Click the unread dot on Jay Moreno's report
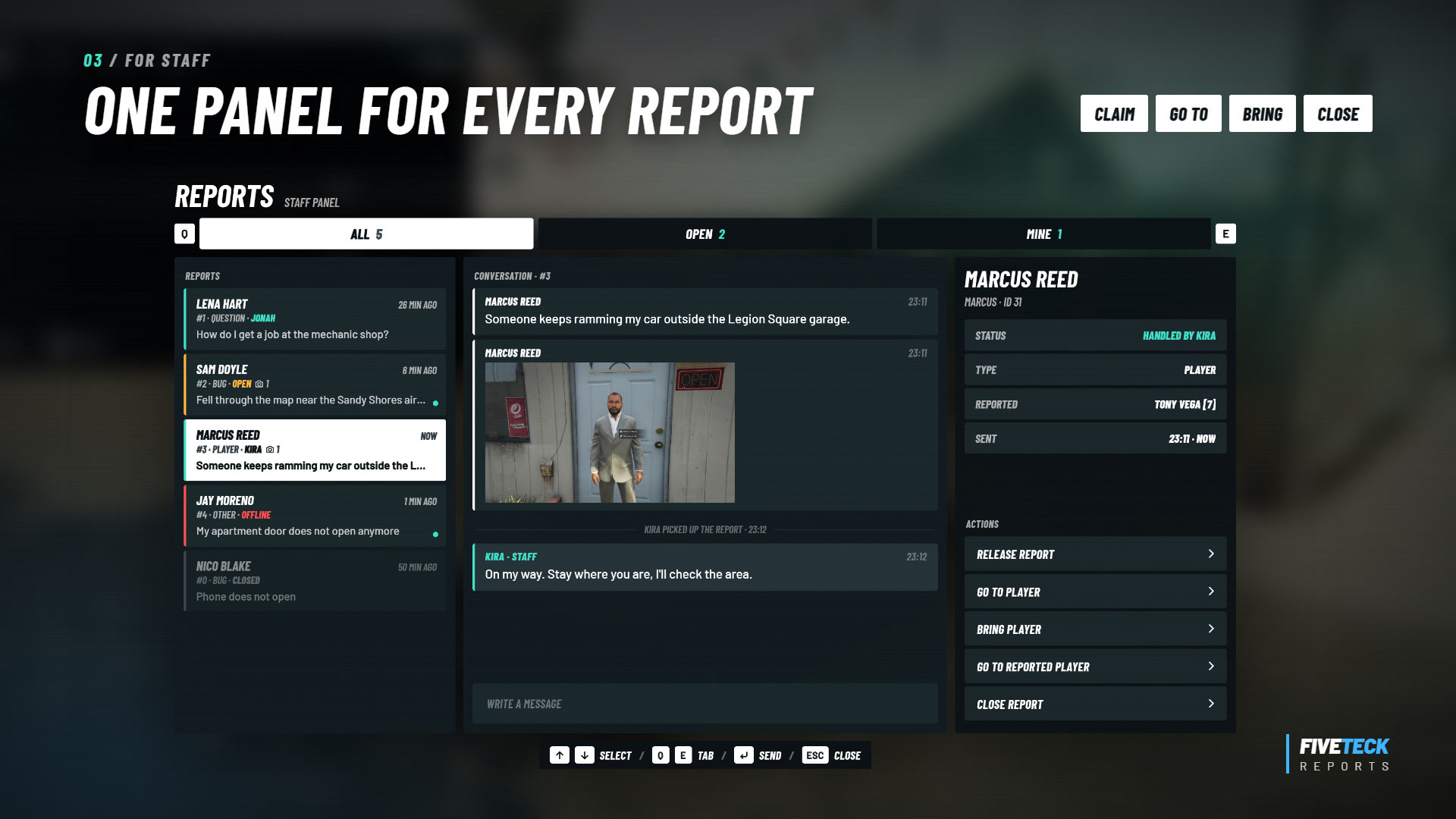This screenshot has height=819, width=1456. [435, 535]
